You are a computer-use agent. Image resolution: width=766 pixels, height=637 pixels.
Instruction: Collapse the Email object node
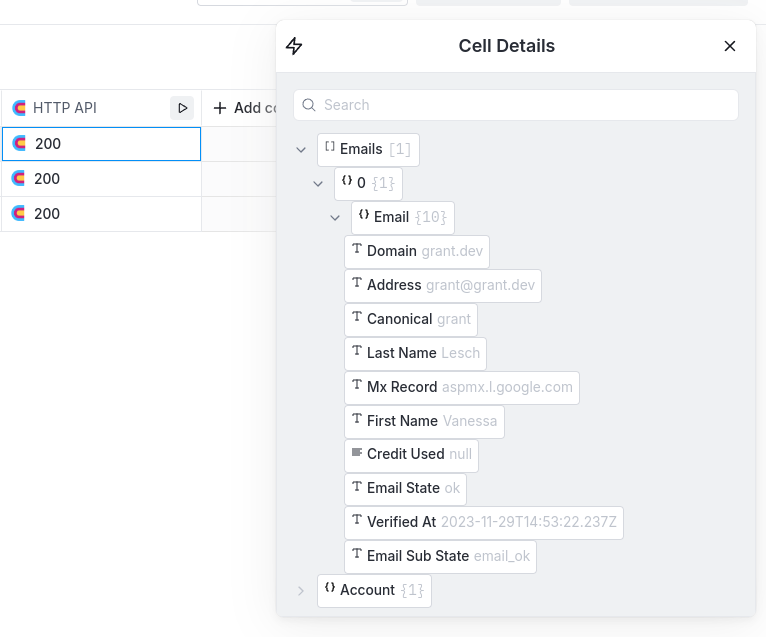[x=335, y=218]
